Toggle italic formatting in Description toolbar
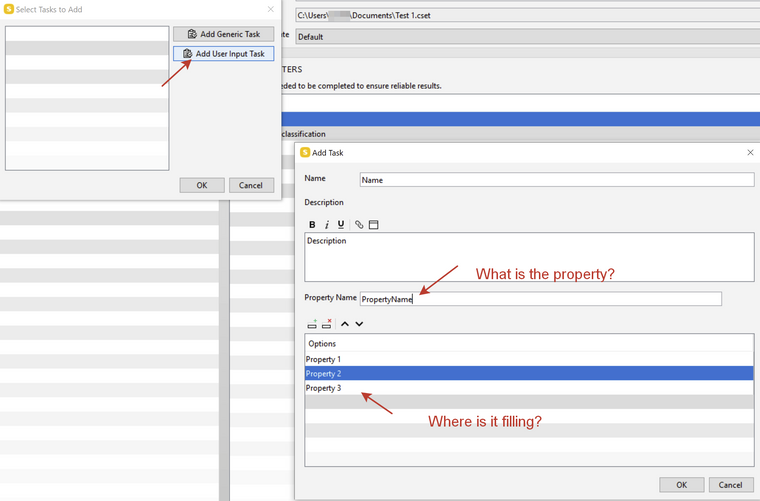Screen dimensions: 760x501 coord(327,224)
